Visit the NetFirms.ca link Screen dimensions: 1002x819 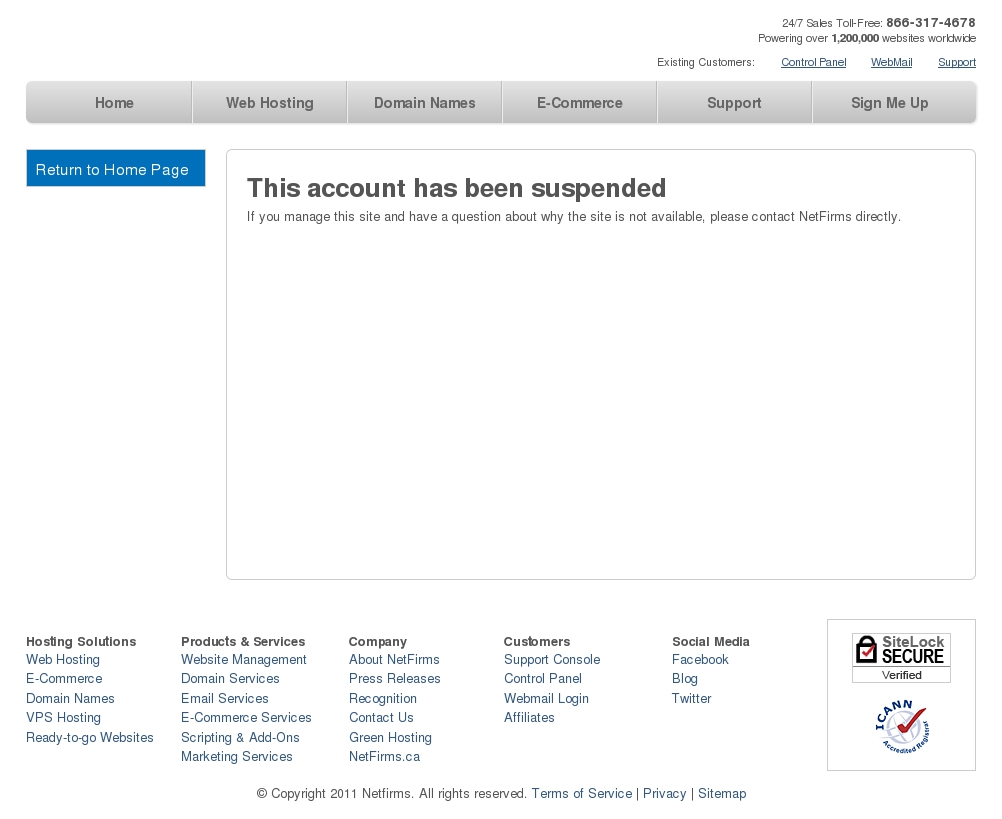pos(384,756)
